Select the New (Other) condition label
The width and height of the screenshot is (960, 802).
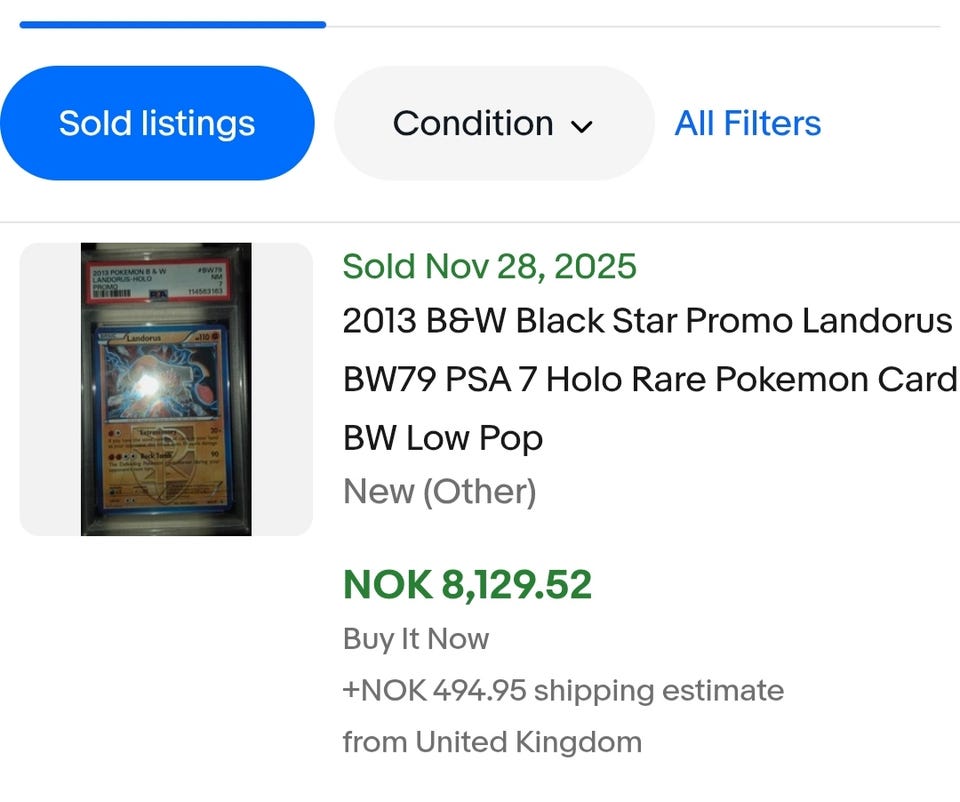(439, 491)
